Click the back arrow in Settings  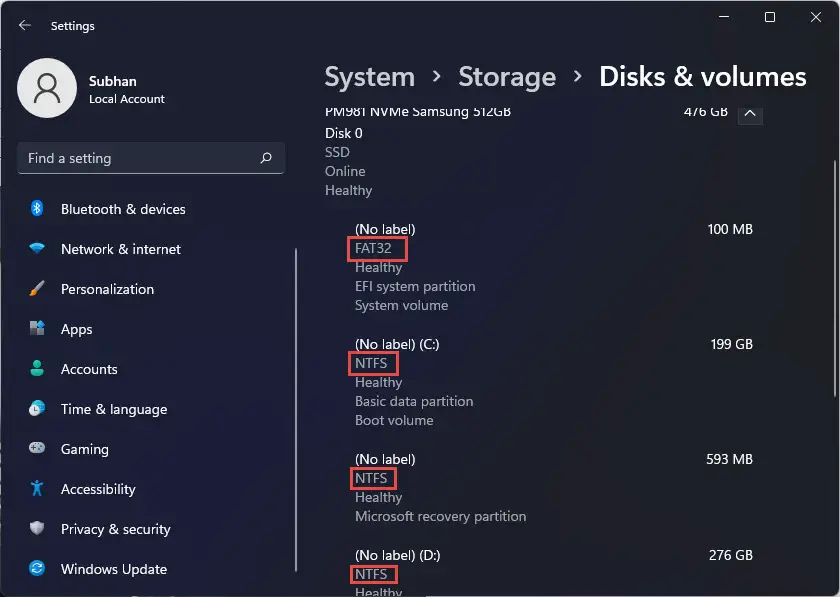[25, 25]
